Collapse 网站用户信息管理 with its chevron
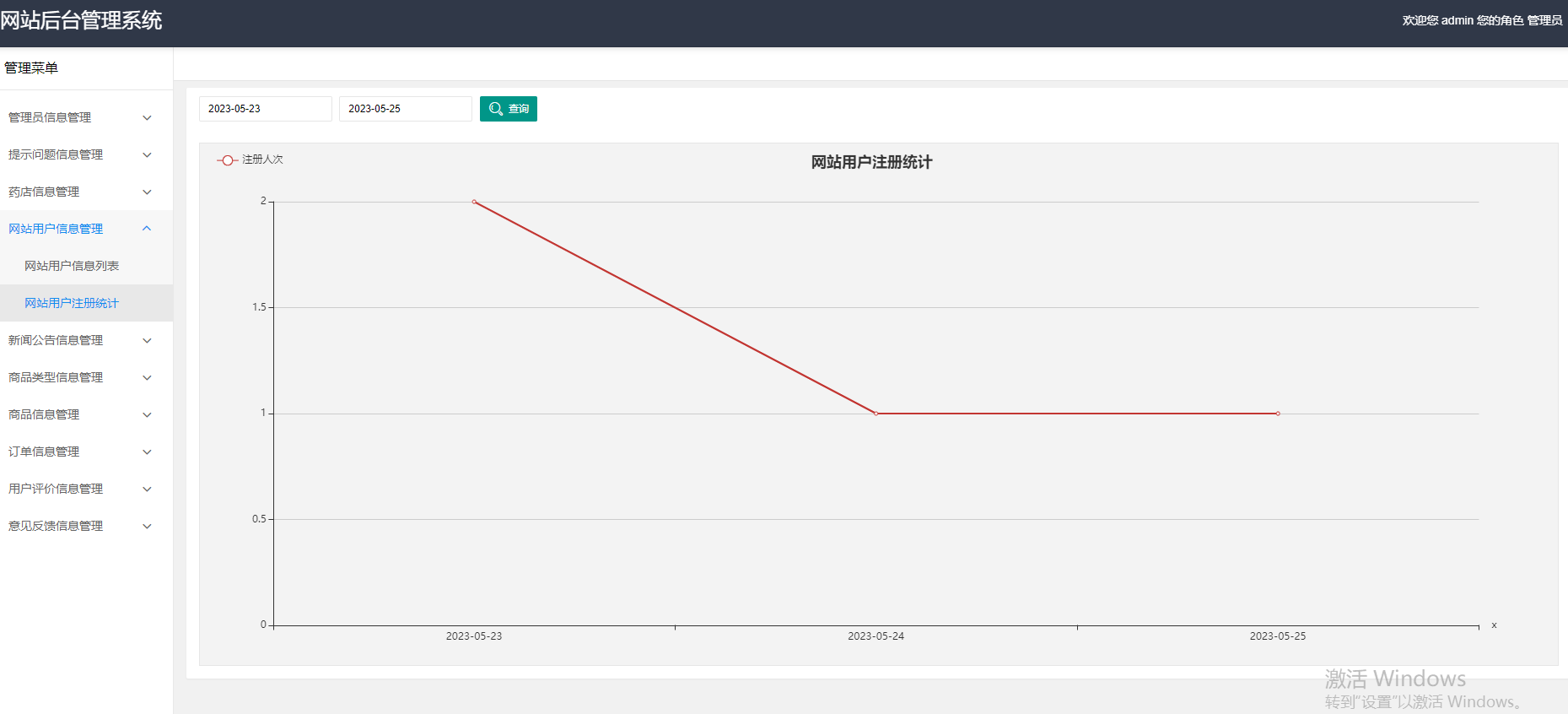This screenshot has height=714, width=1568. click(147, 229)
